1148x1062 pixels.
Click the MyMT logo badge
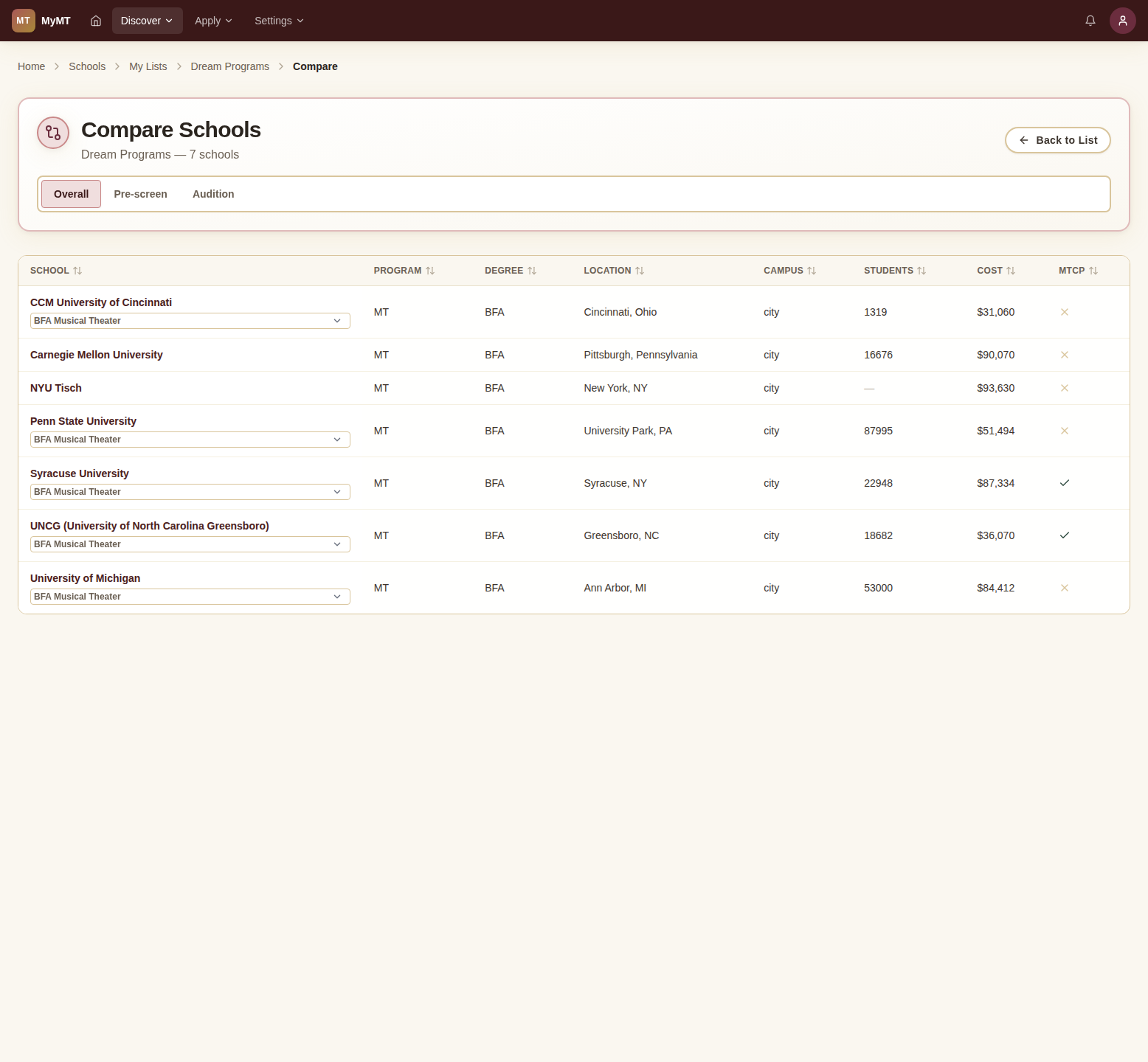tap(24, 21)
